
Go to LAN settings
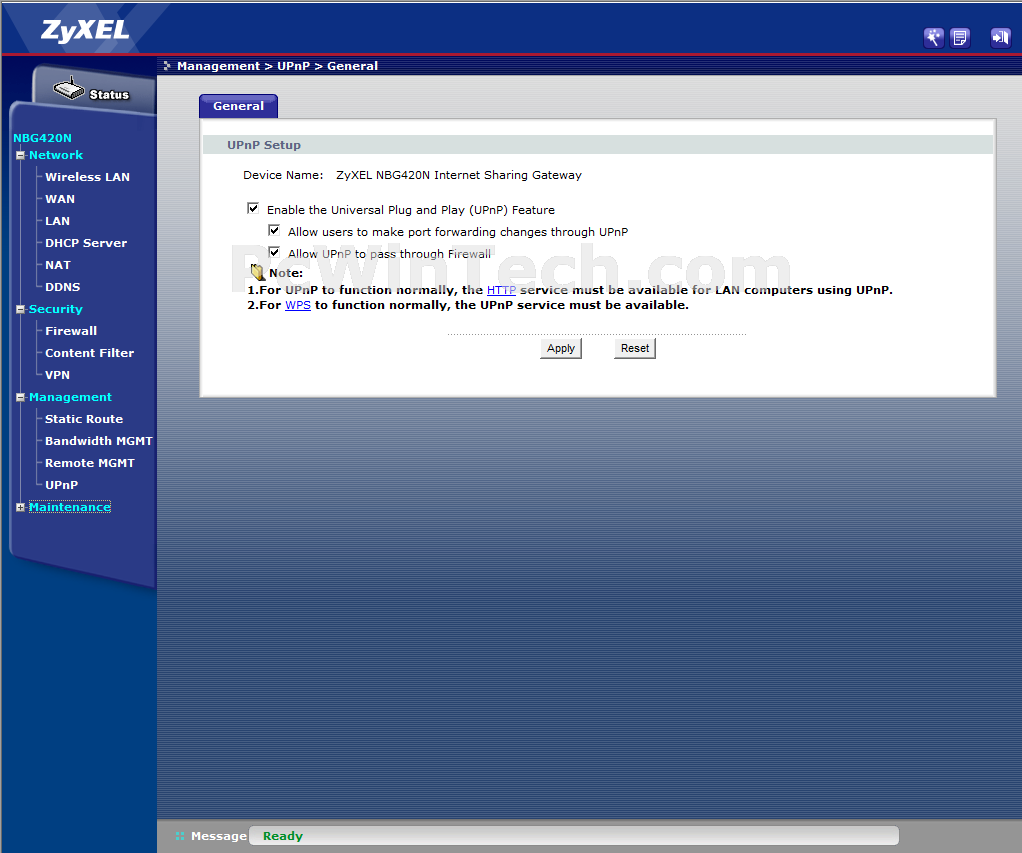click(x=57, y=222)
